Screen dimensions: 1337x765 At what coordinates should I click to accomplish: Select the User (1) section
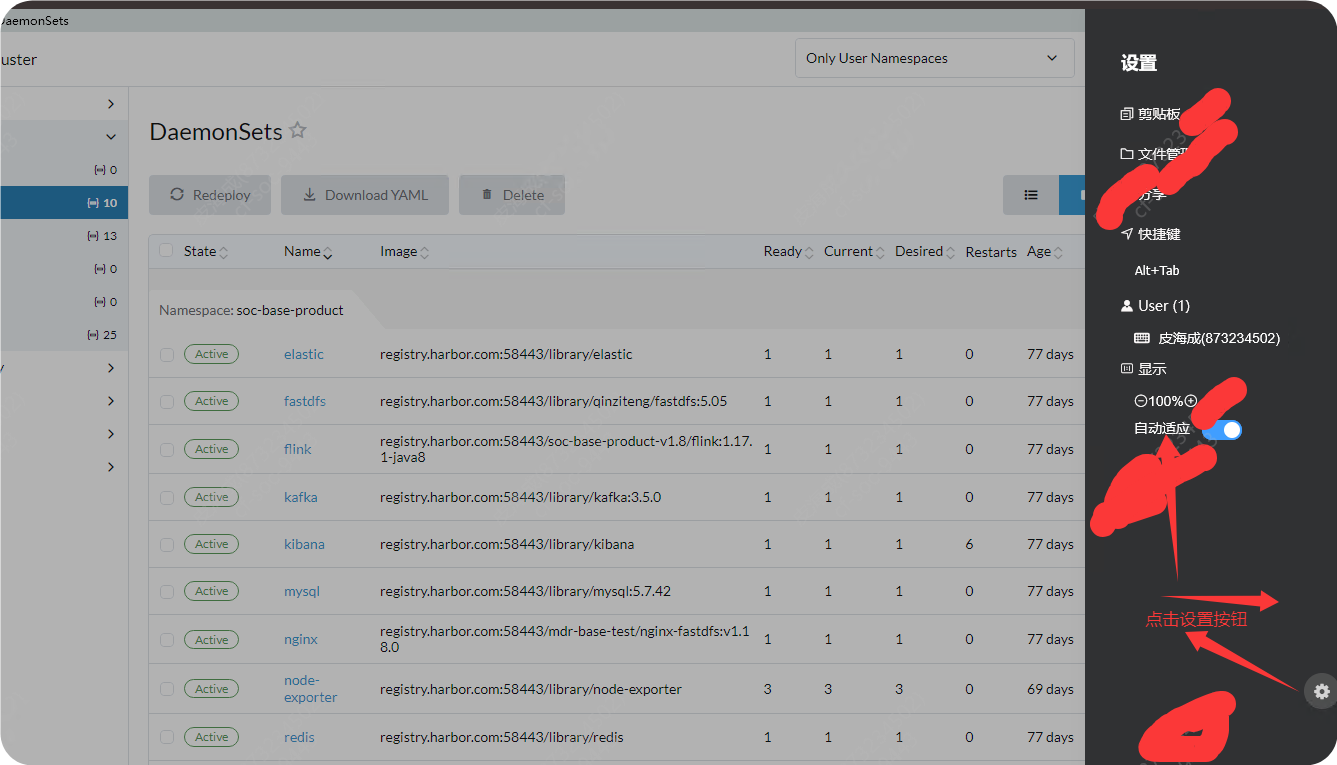(1155, 305)
